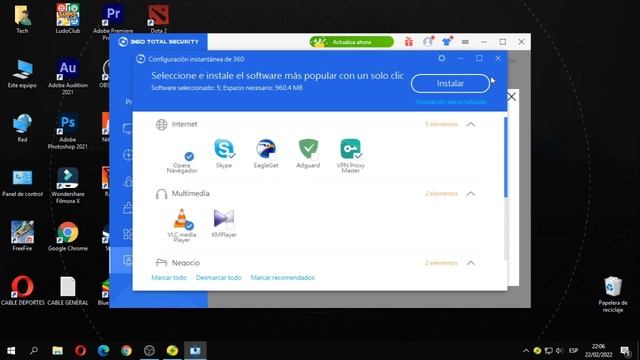Click the list scrollbar in the software dialog
The image size is (640, 360).
pyautogui.click(x=506, y=158)
